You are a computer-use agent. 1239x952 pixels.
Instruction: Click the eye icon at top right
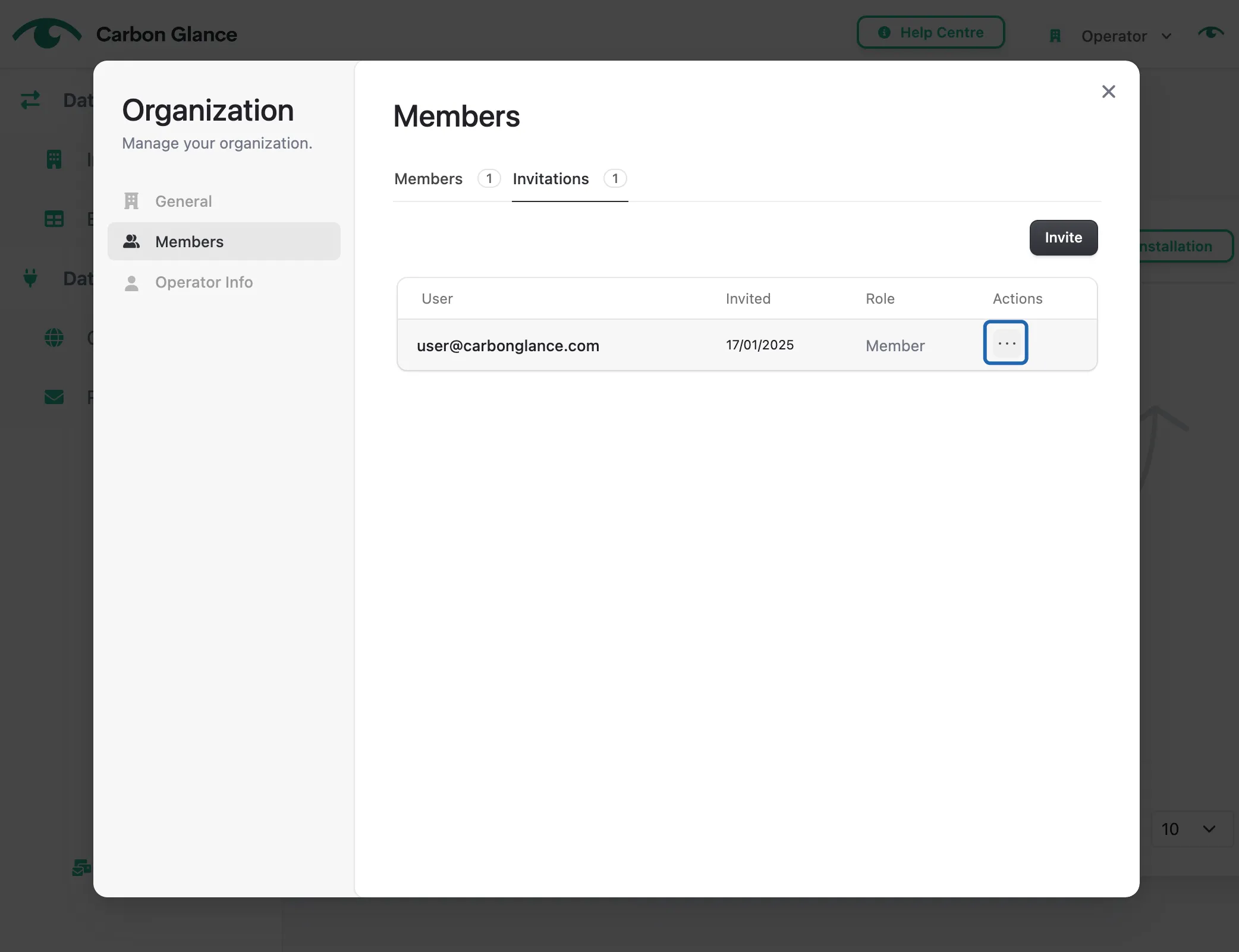pyautogui.click(x=1210, y=33)
